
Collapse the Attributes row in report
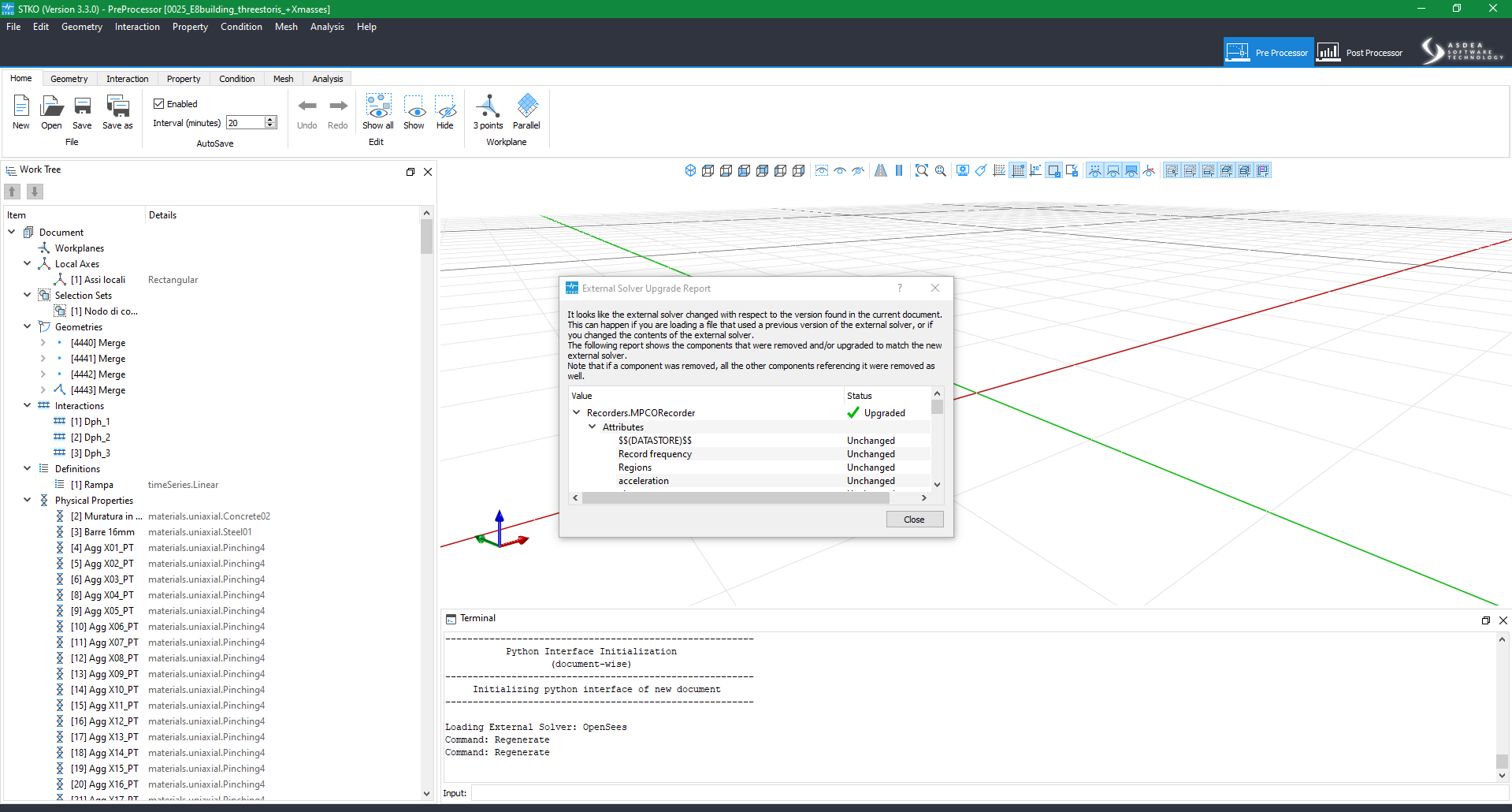pyautogui.click(x=593, y=426)
